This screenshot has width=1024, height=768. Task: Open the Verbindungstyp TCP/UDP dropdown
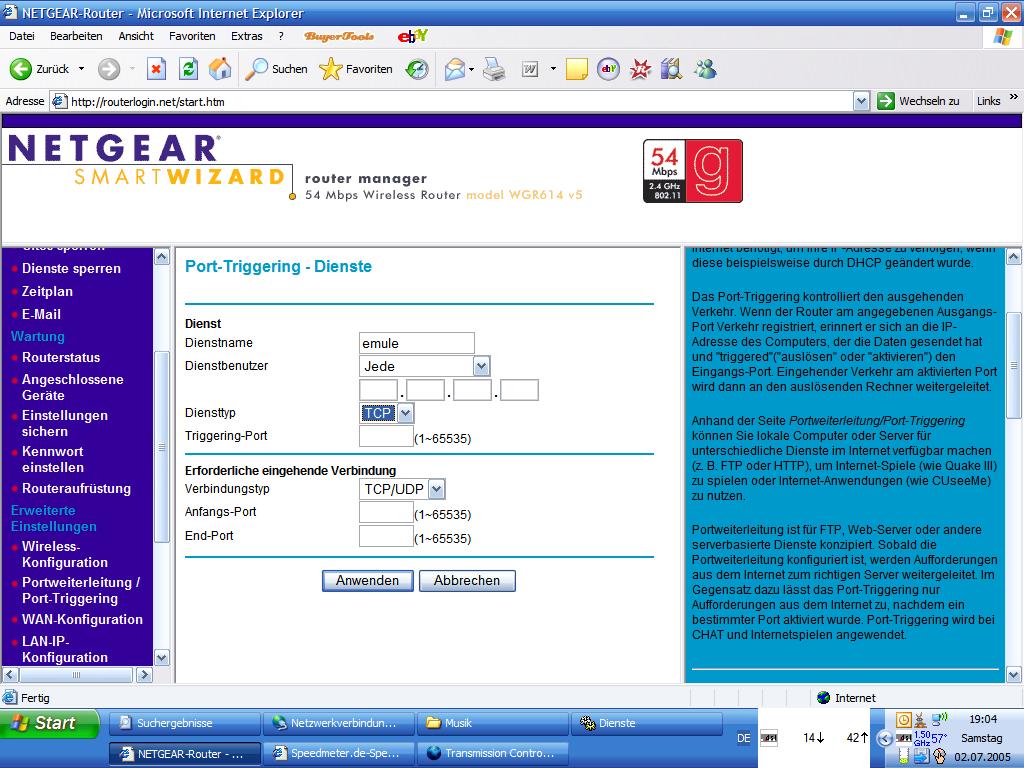coord(402,488)
